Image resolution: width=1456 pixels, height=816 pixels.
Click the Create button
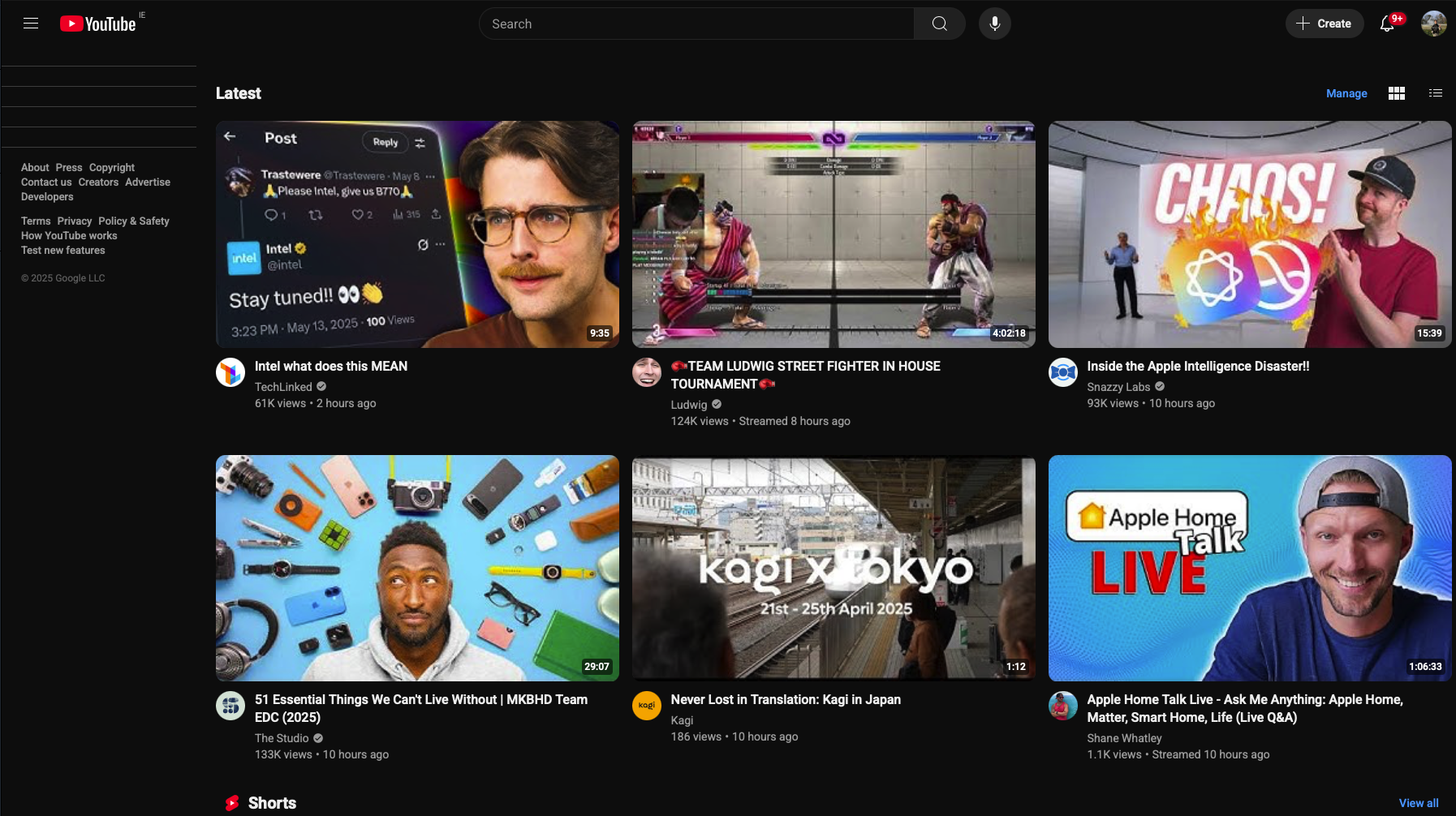click(1324, 24)
